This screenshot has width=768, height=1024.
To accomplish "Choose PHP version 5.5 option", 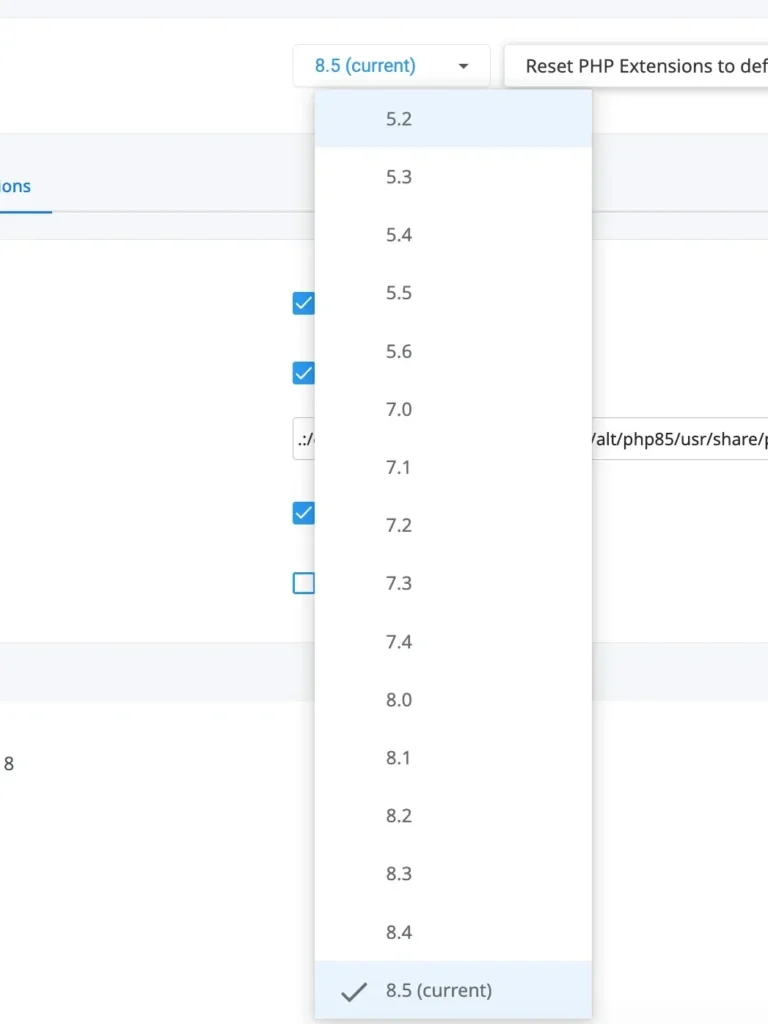I will pyautogui.click(x=453, y=293).
